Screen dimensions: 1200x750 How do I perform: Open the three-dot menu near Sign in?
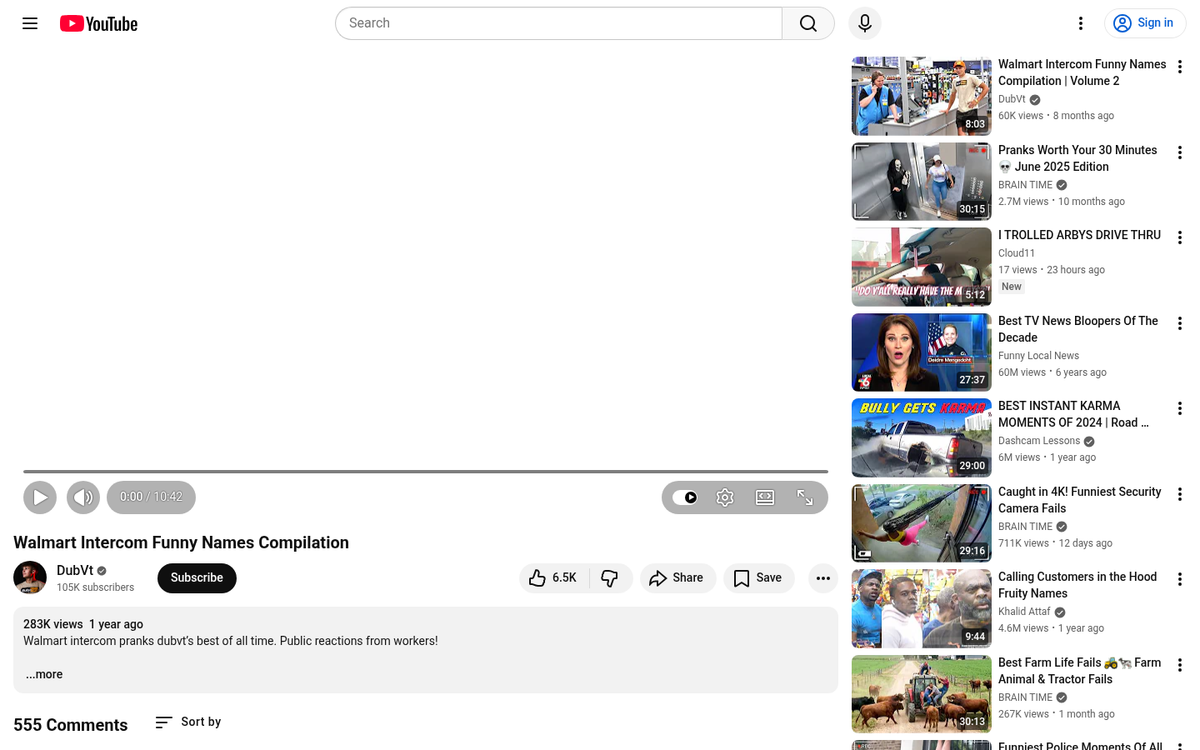[1081, 23]
